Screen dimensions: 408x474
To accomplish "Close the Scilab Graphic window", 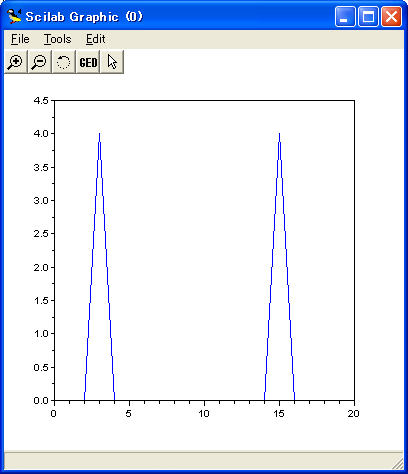I will pyautogui.click(x=391, y=16).
